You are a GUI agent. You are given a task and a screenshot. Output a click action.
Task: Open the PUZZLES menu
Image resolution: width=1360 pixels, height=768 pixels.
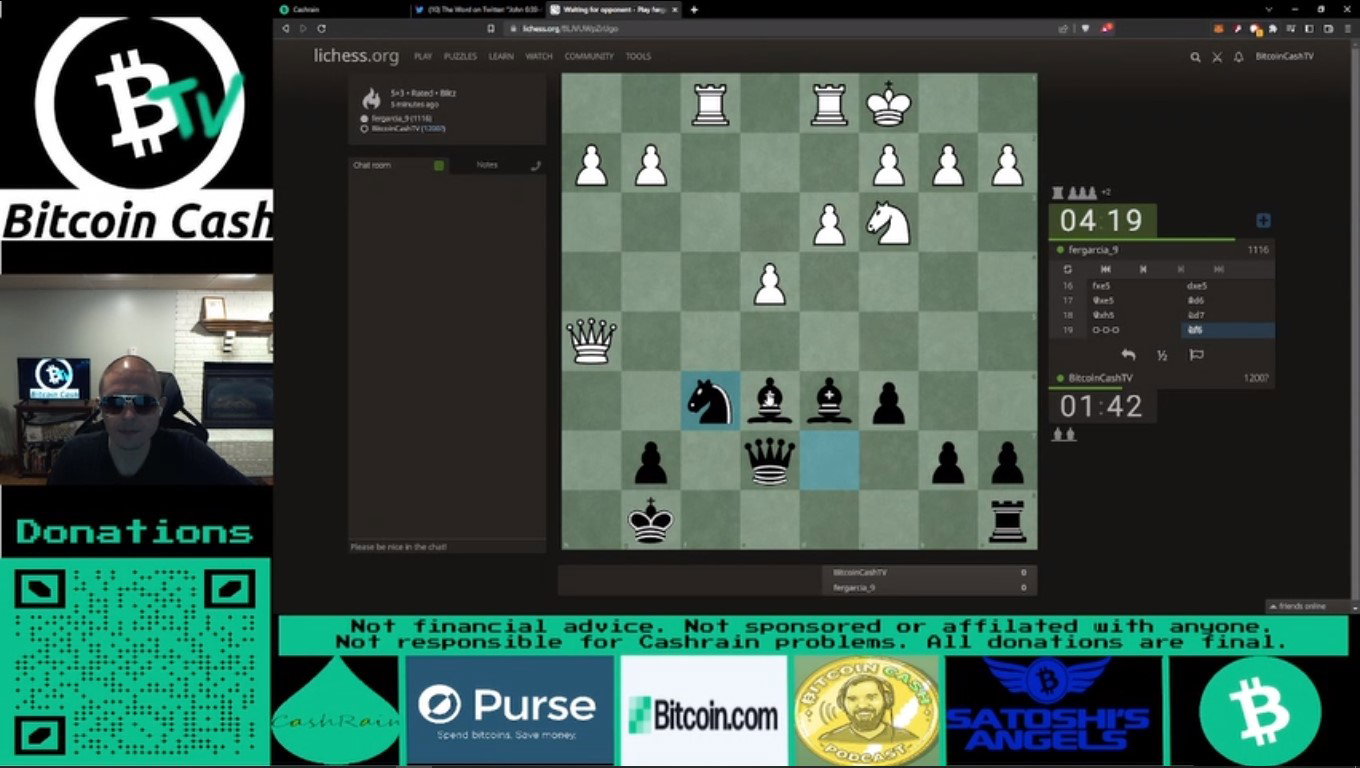pos(460,57)
